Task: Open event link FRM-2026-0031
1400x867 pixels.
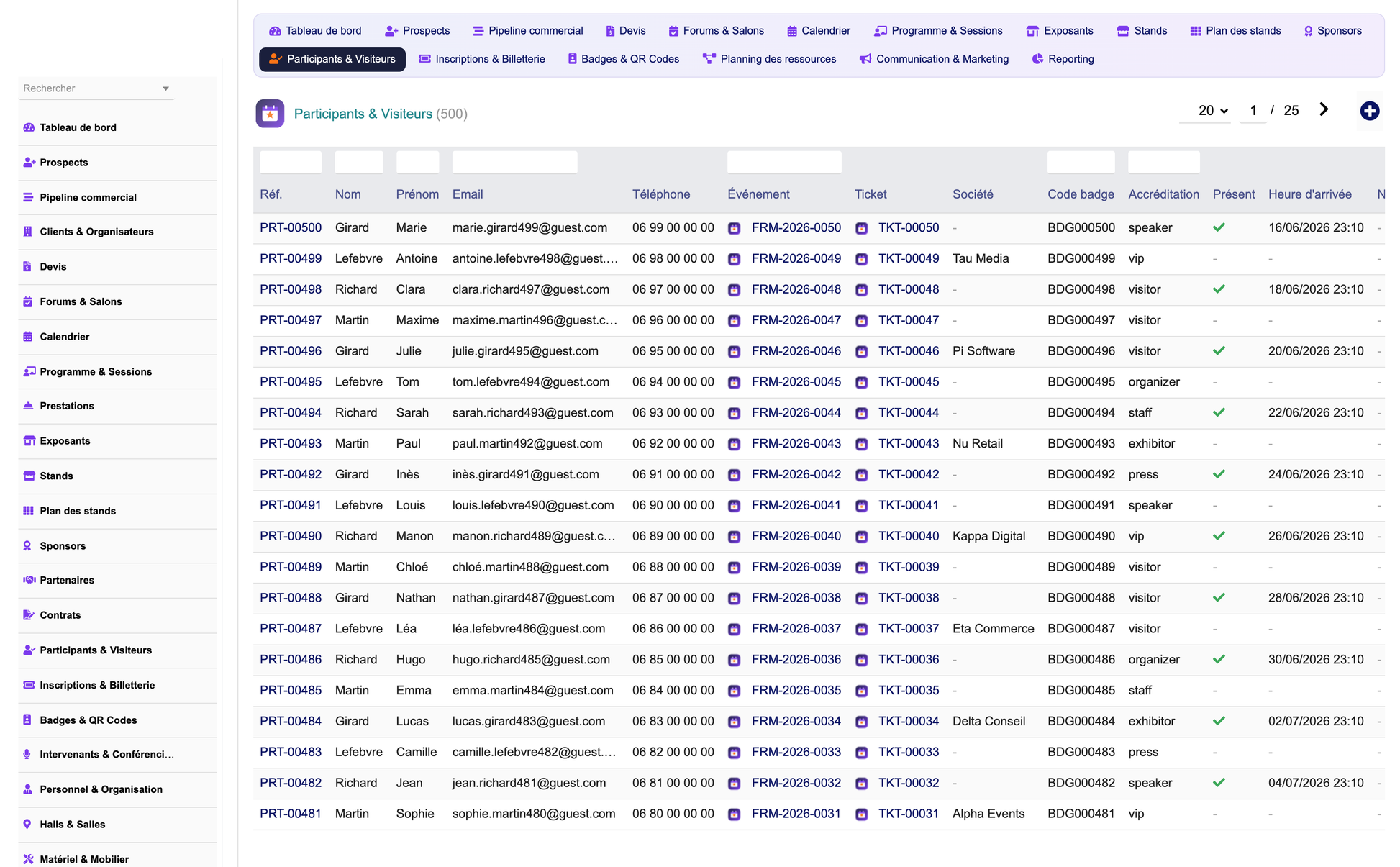Action: click(796, 814)
